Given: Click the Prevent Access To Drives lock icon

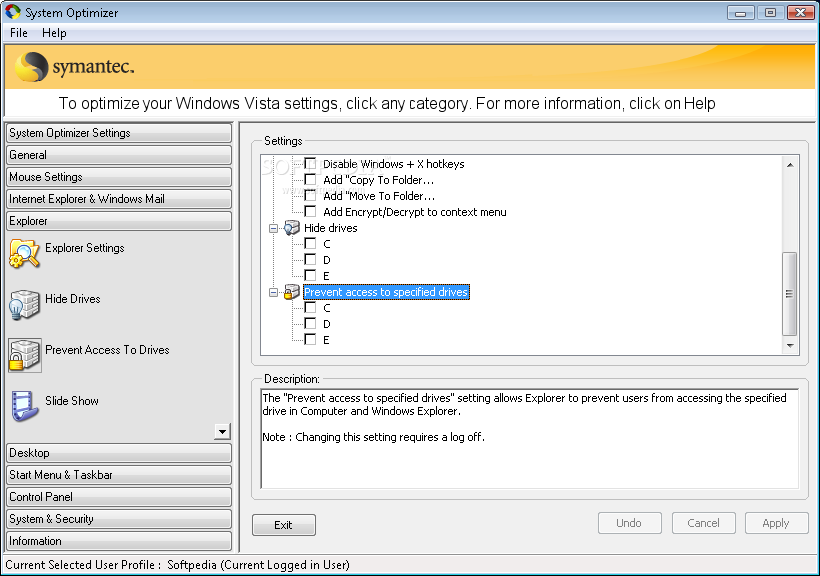Looking at the screenshot, I should (24, 355).
